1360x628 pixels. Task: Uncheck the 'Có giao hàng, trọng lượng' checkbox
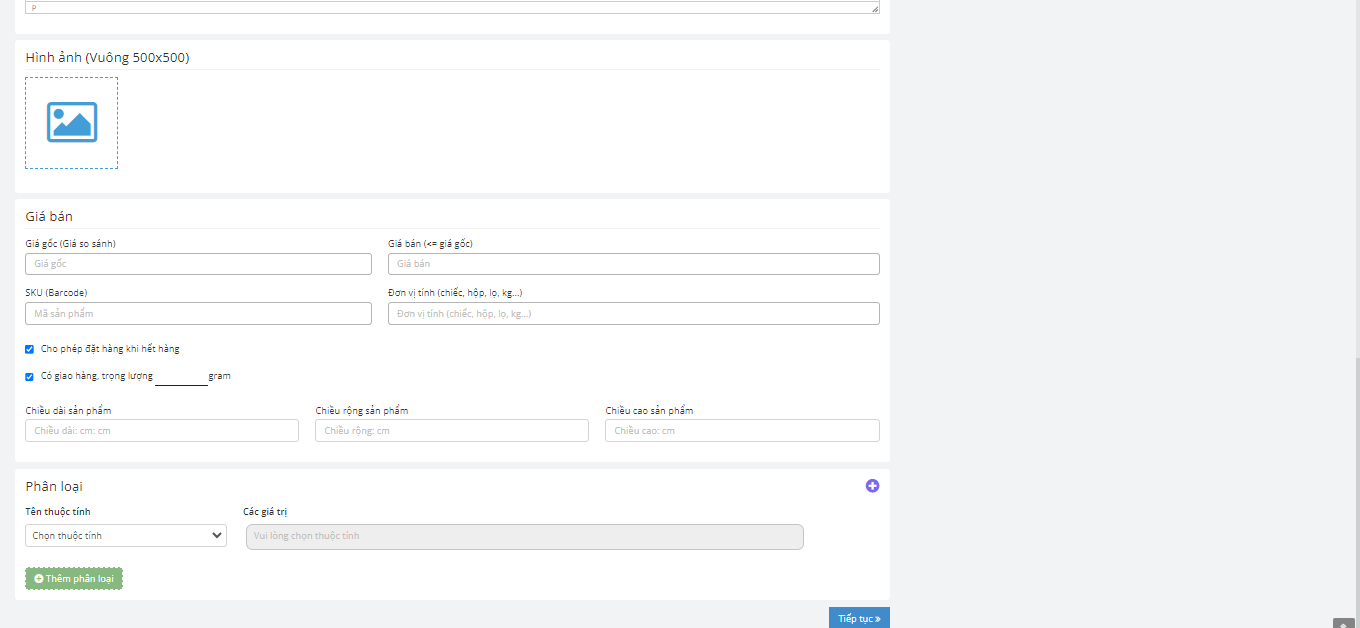coord(30,377)
